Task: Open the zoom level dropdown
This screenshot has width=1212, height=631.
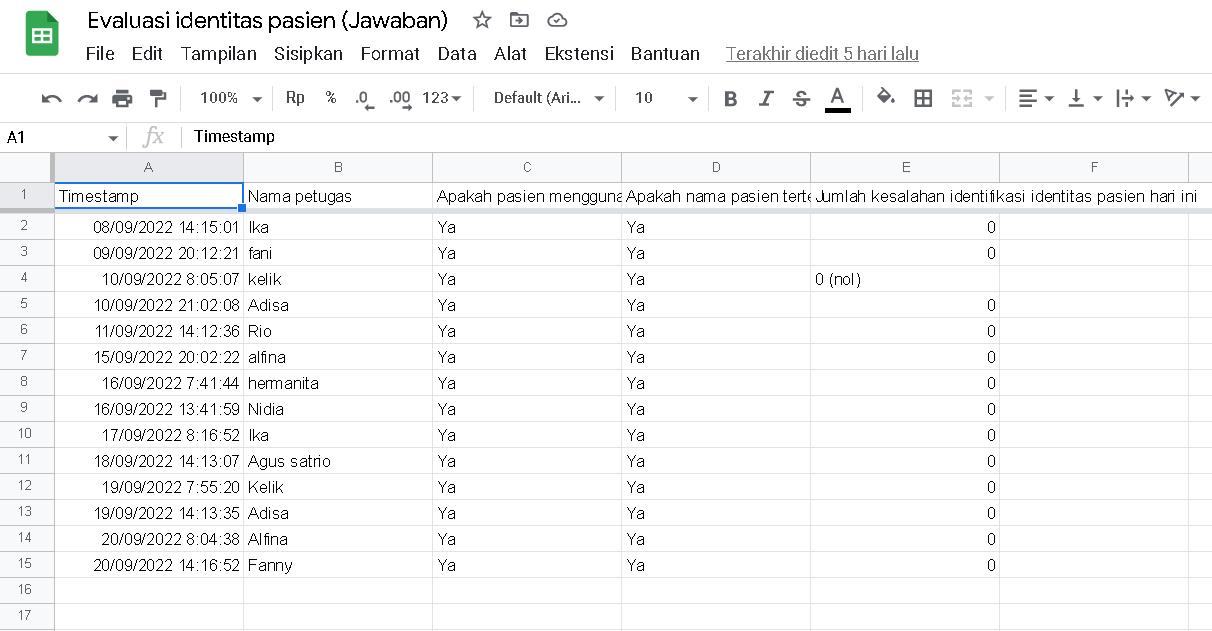Action: [230, 98]
